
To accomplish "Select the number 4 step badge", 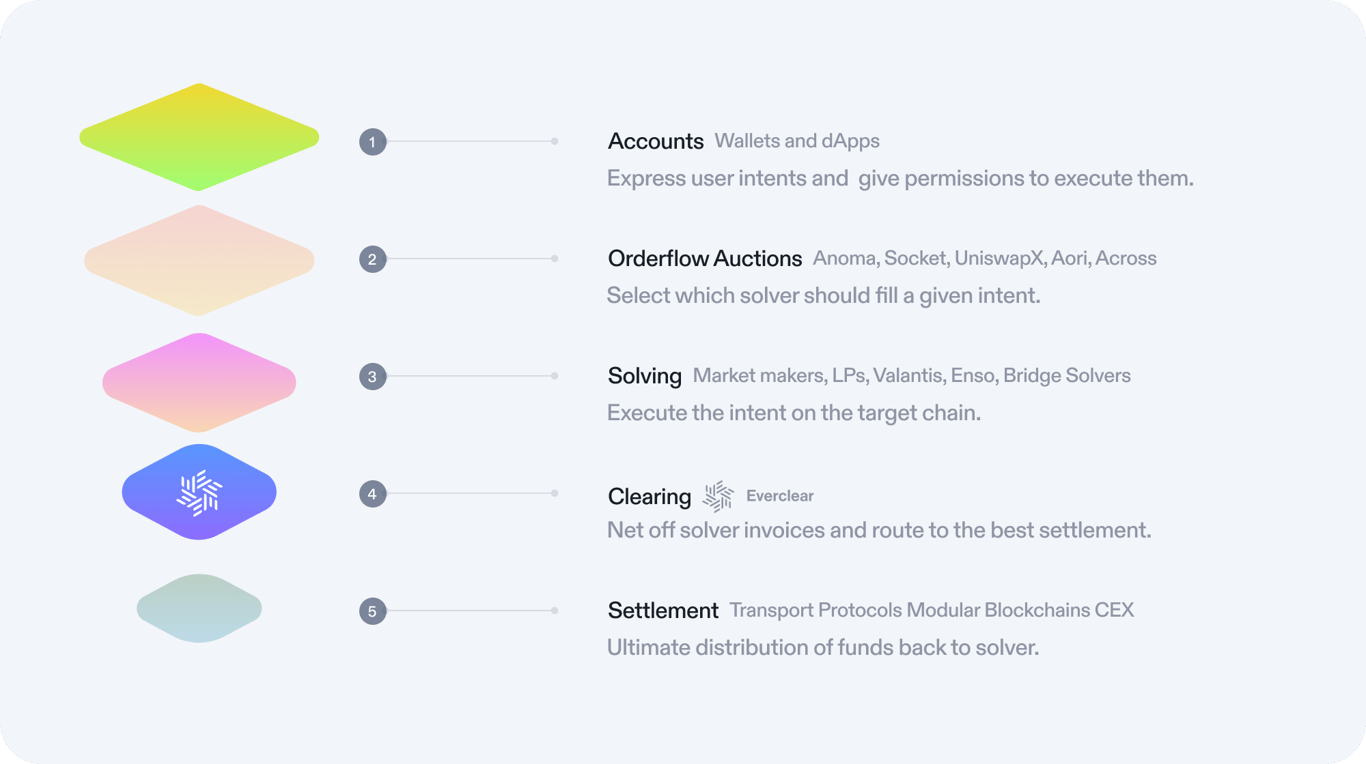I will 372,494.
